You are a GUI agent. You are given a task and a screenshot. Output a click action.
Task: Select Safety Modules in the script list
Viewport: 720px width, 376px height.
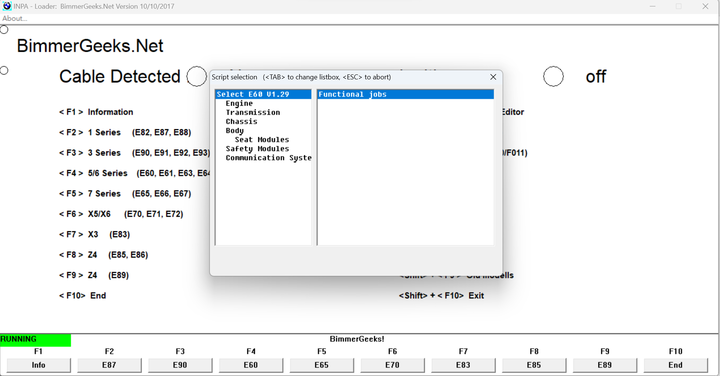pyautogui.click(x=257, y=149)
